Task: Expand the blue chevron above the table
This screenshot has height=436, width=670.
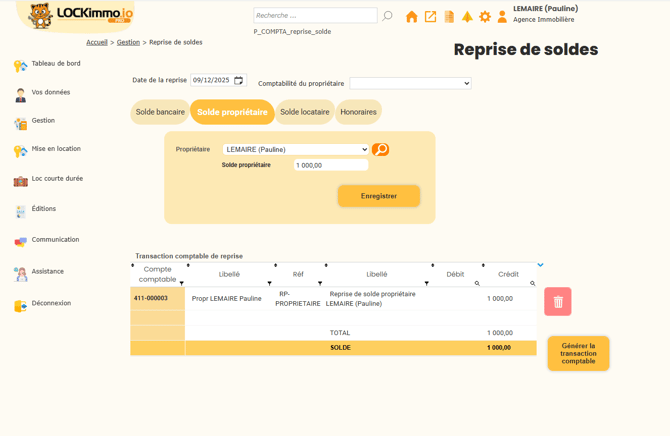Action: pos(540,265)
